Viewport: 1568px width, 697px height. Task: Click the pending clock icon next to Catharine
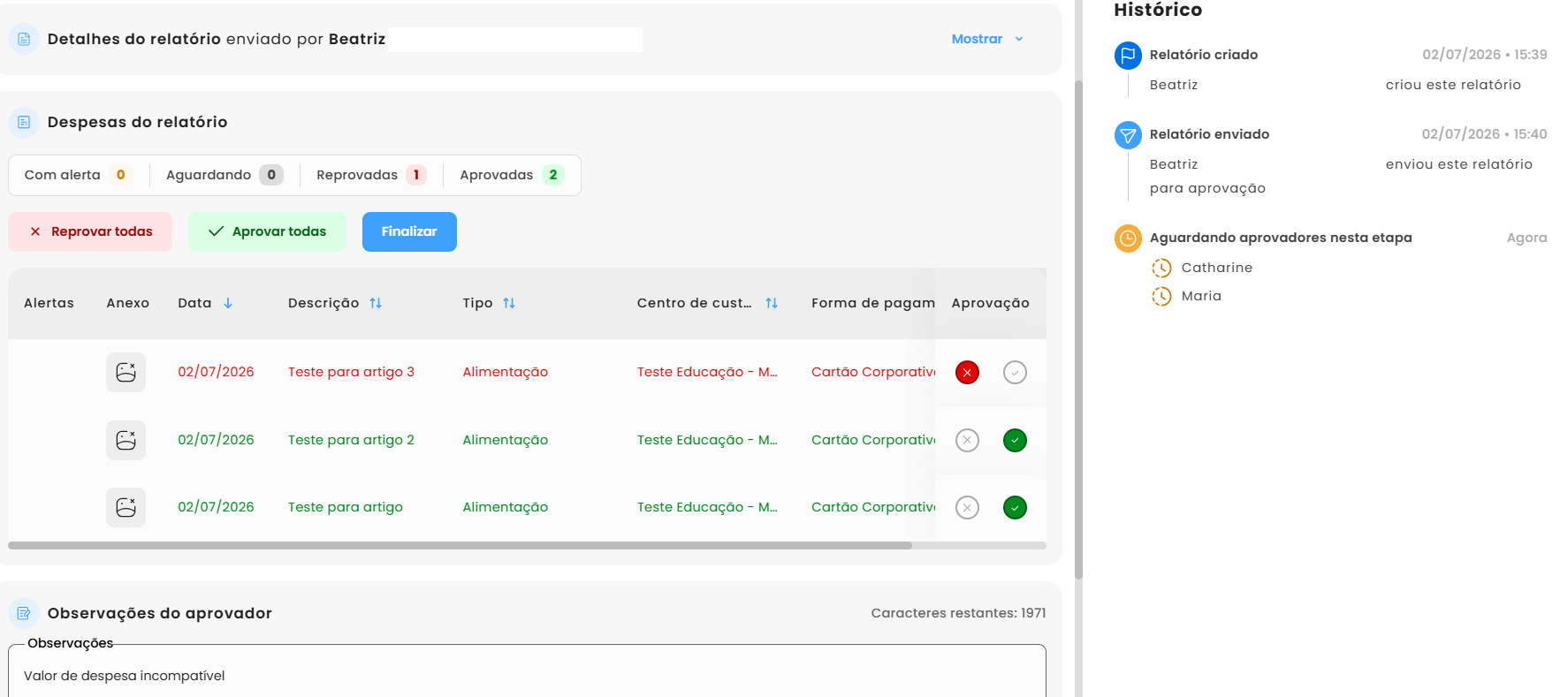coord(1161,268)
